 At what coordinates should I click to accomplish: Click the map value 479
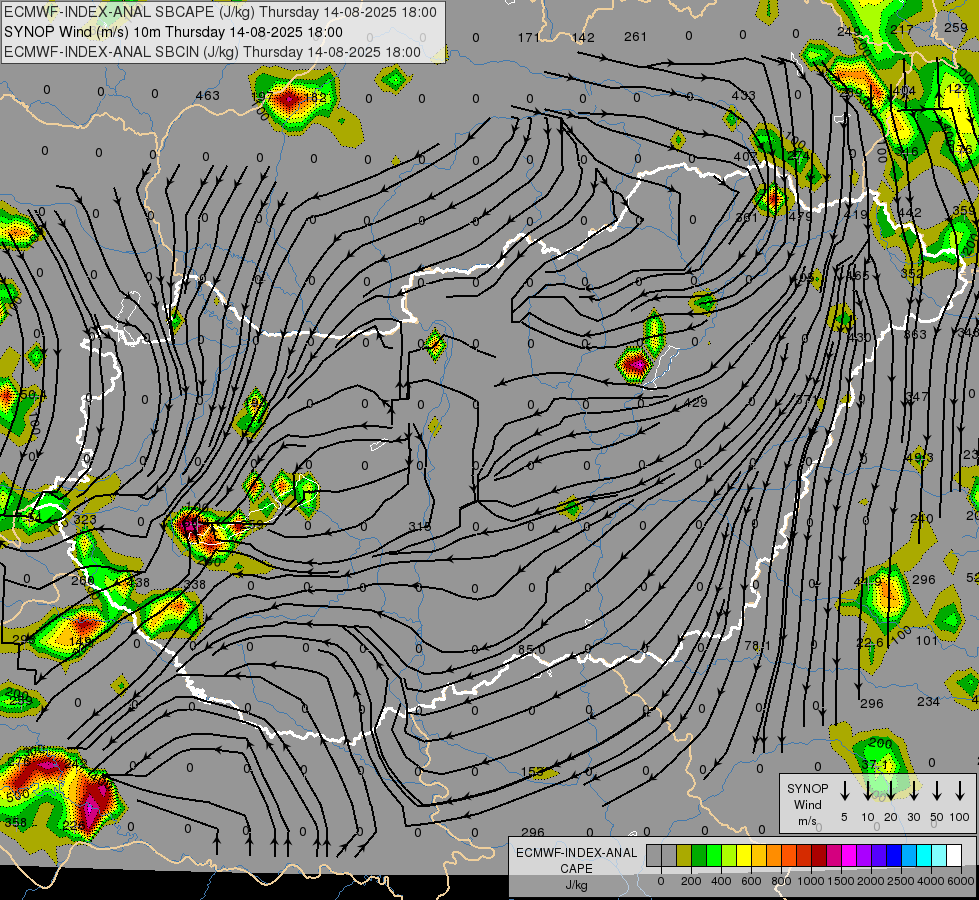[x=800, y=216]
